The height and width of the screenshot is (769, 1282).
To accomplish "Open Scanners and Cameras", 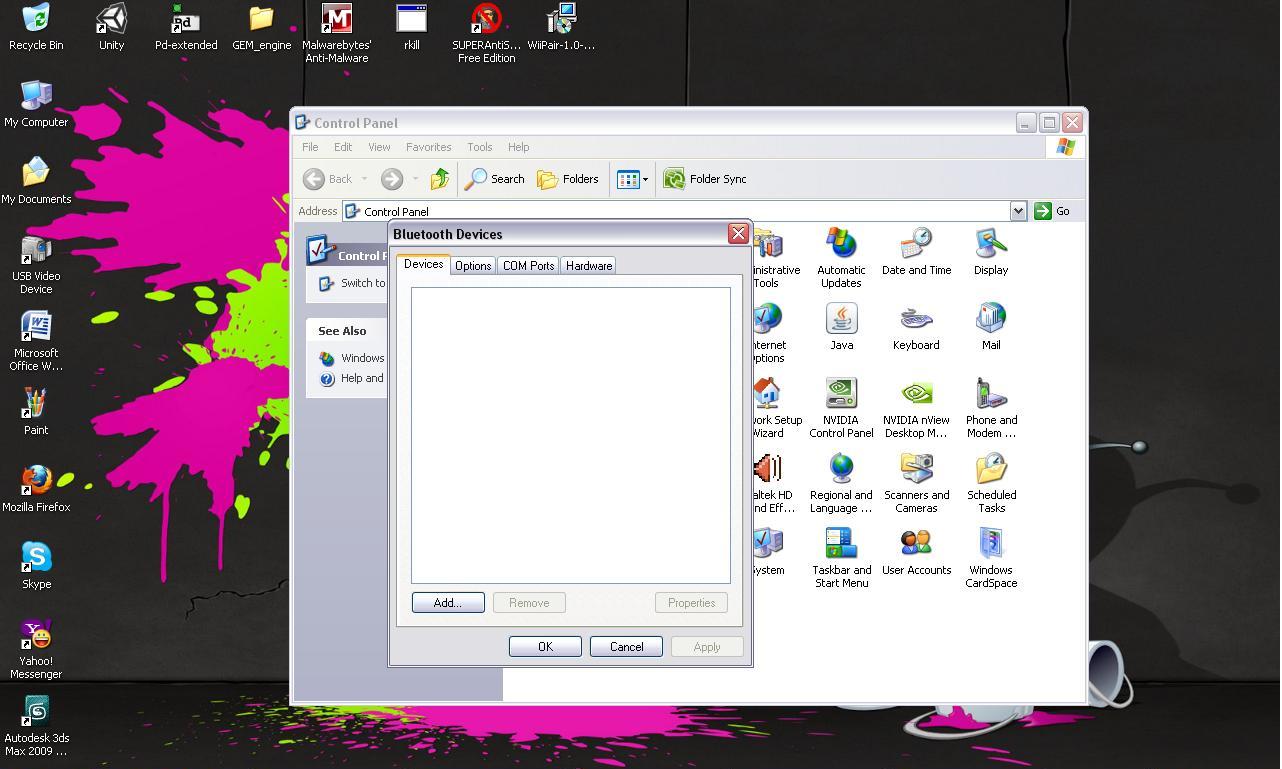I will pyautogui.click(x=916, y=470).
